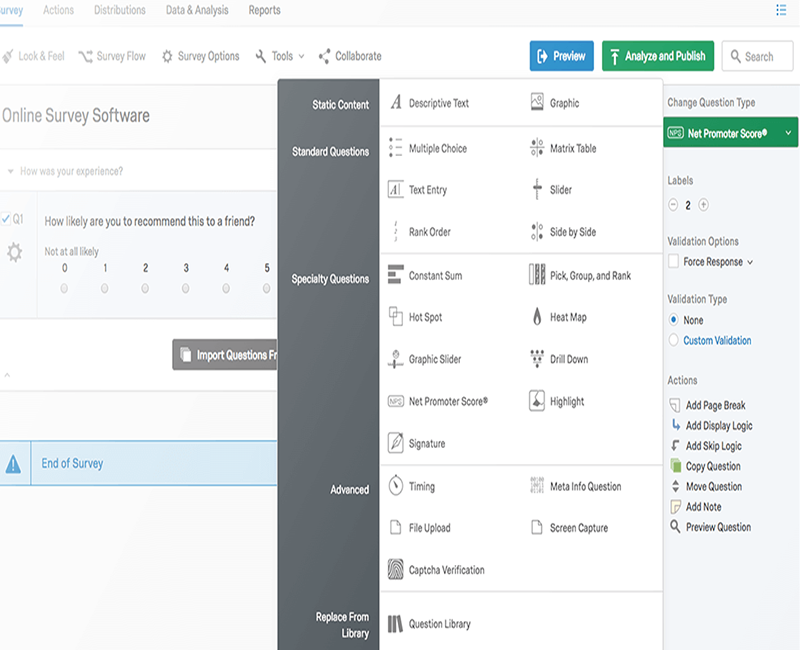Select the Custom Validation radio button
Screen dimensions: 800x650
[673, 340]
